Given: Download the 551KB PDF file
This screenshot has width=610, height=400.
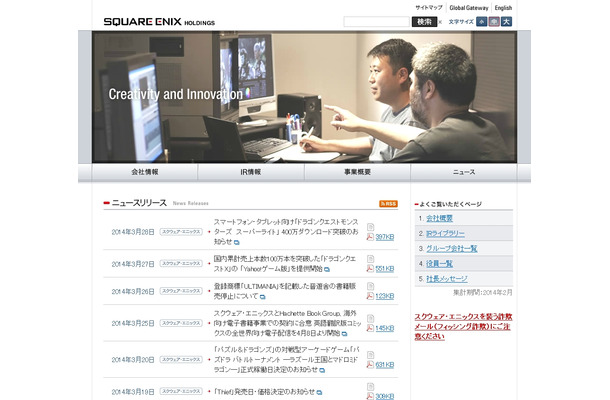Looking at the screenshot, I should coord(385,269).
